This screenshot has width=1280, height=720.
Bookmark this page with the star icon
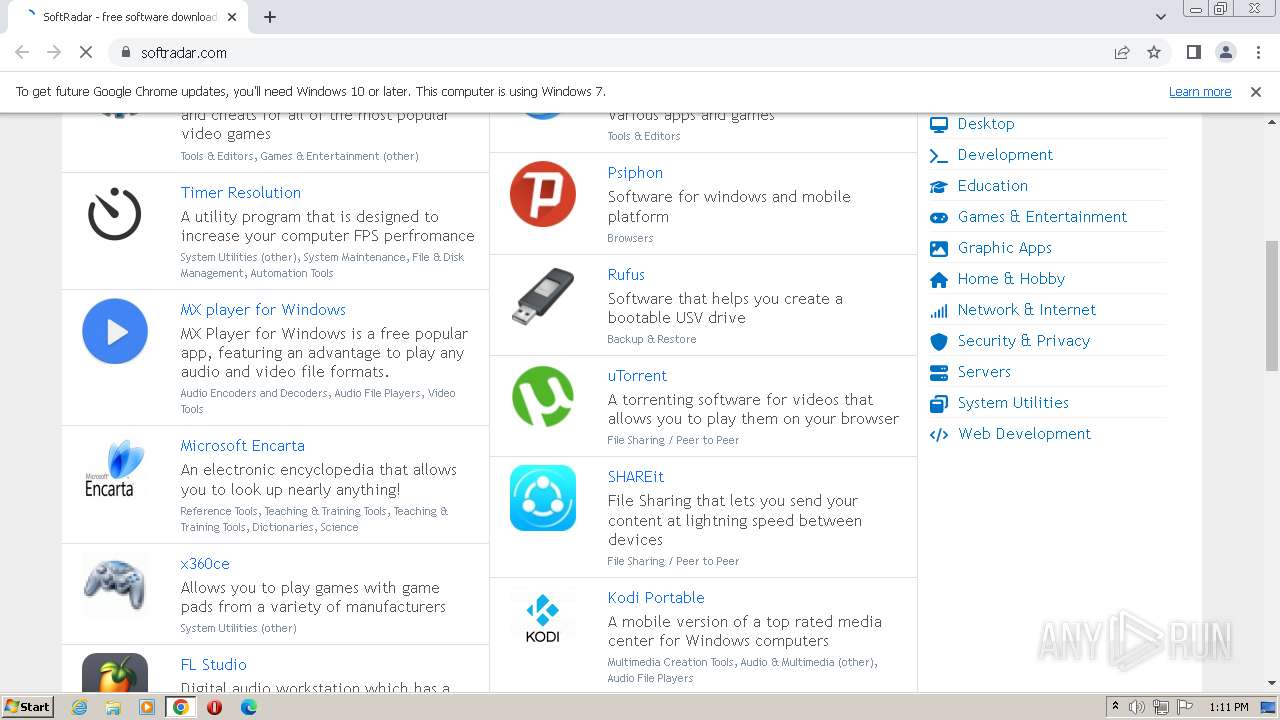[1154, 52]
